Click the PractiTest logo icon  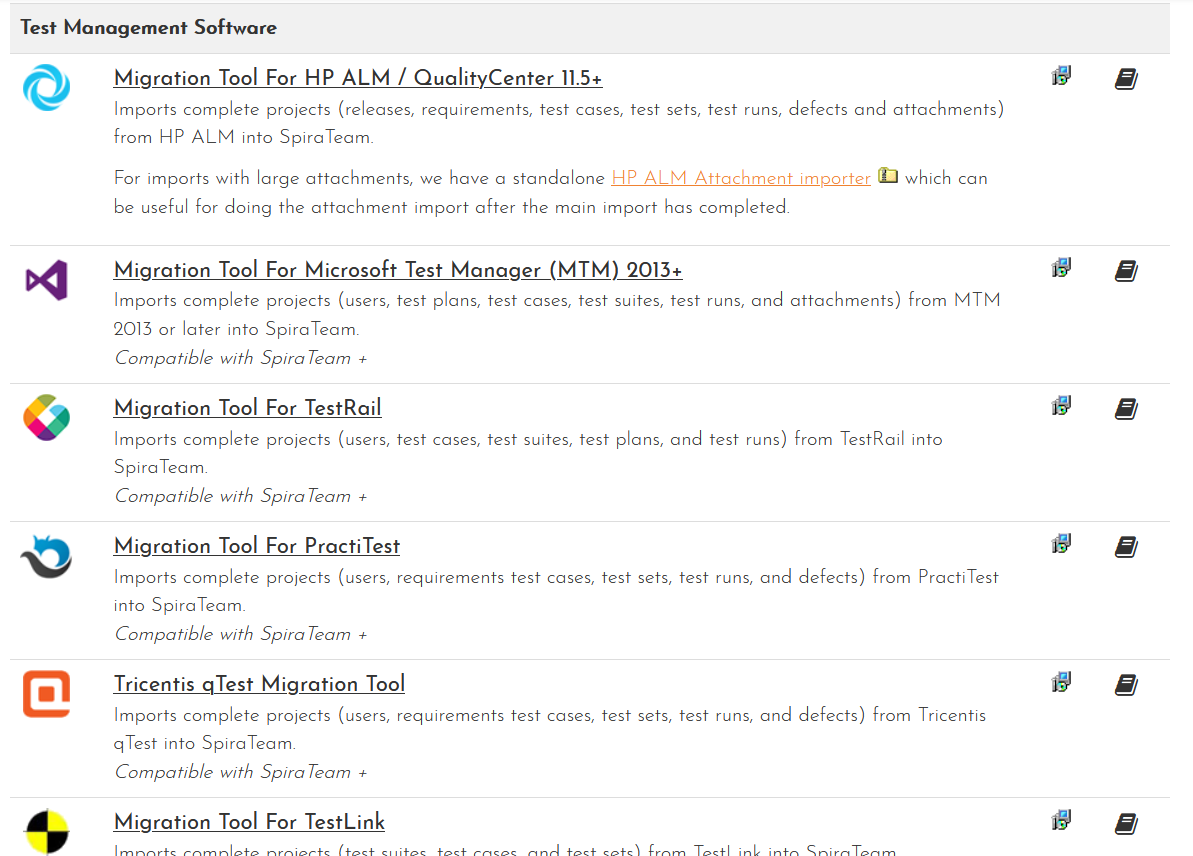46,556
